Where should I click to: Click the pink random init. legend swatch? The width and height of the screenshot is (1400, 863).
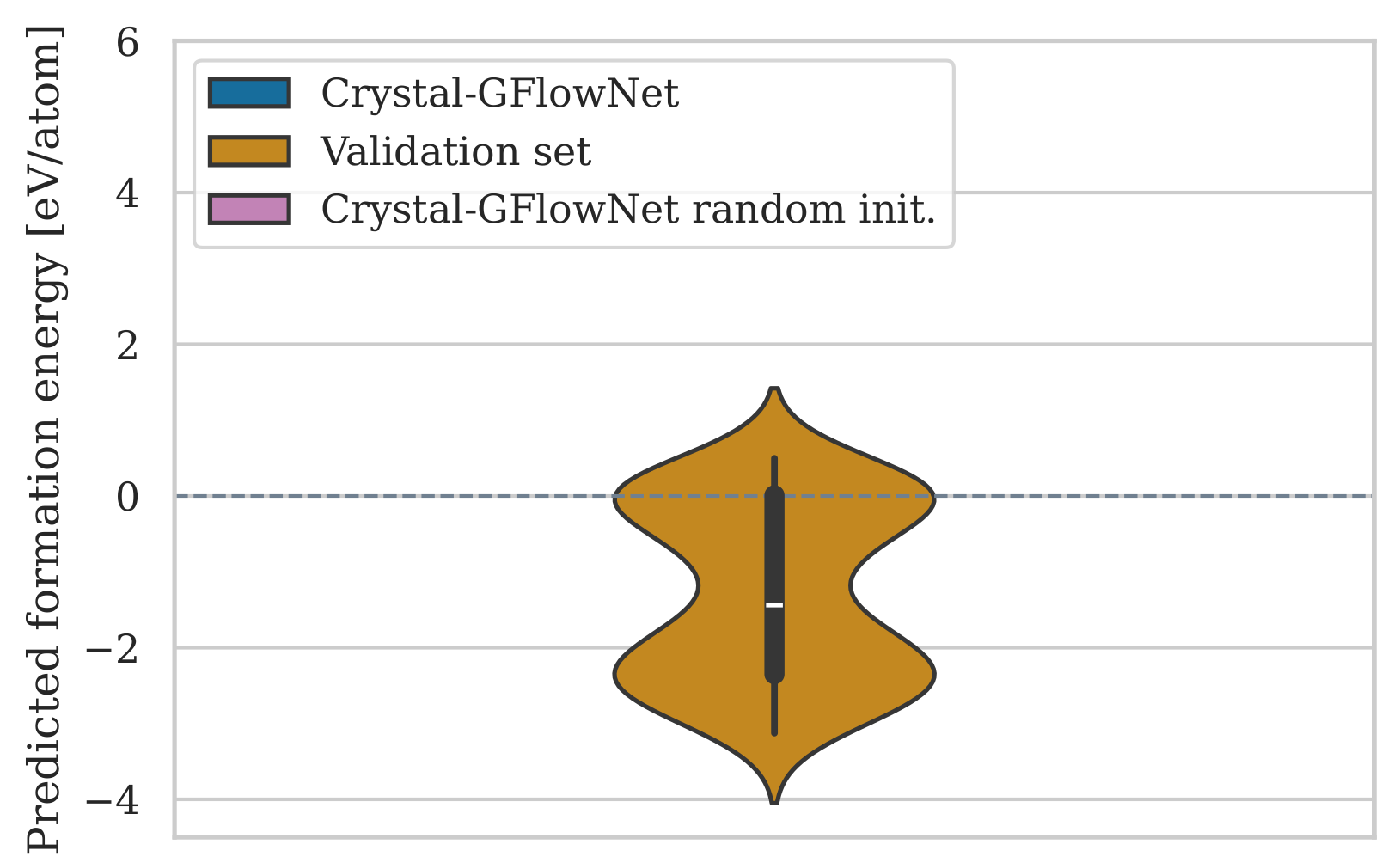(248, 209)
